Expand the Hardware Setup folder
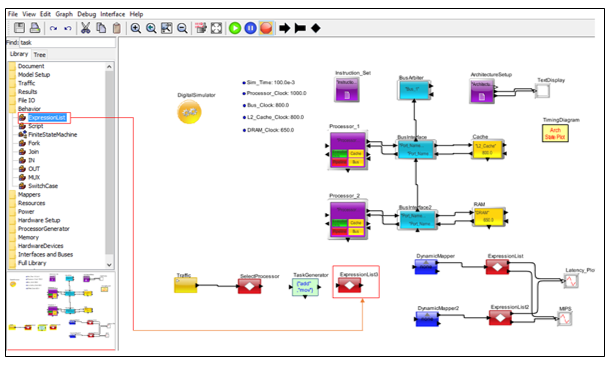The image size is (613, 365). [39, 220]
